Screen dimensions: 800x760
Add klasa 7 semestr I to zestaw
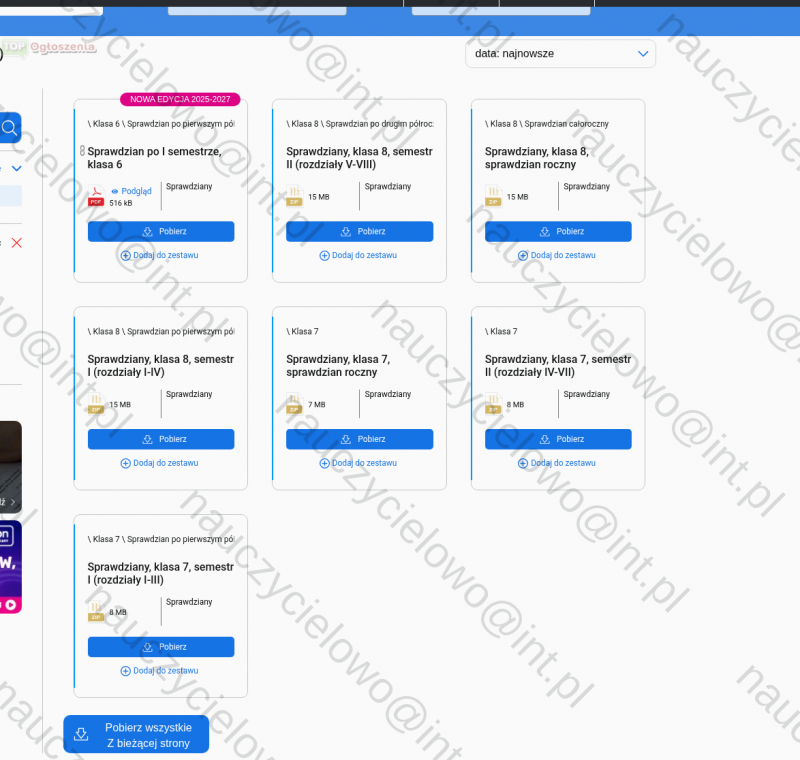point(160,671)
